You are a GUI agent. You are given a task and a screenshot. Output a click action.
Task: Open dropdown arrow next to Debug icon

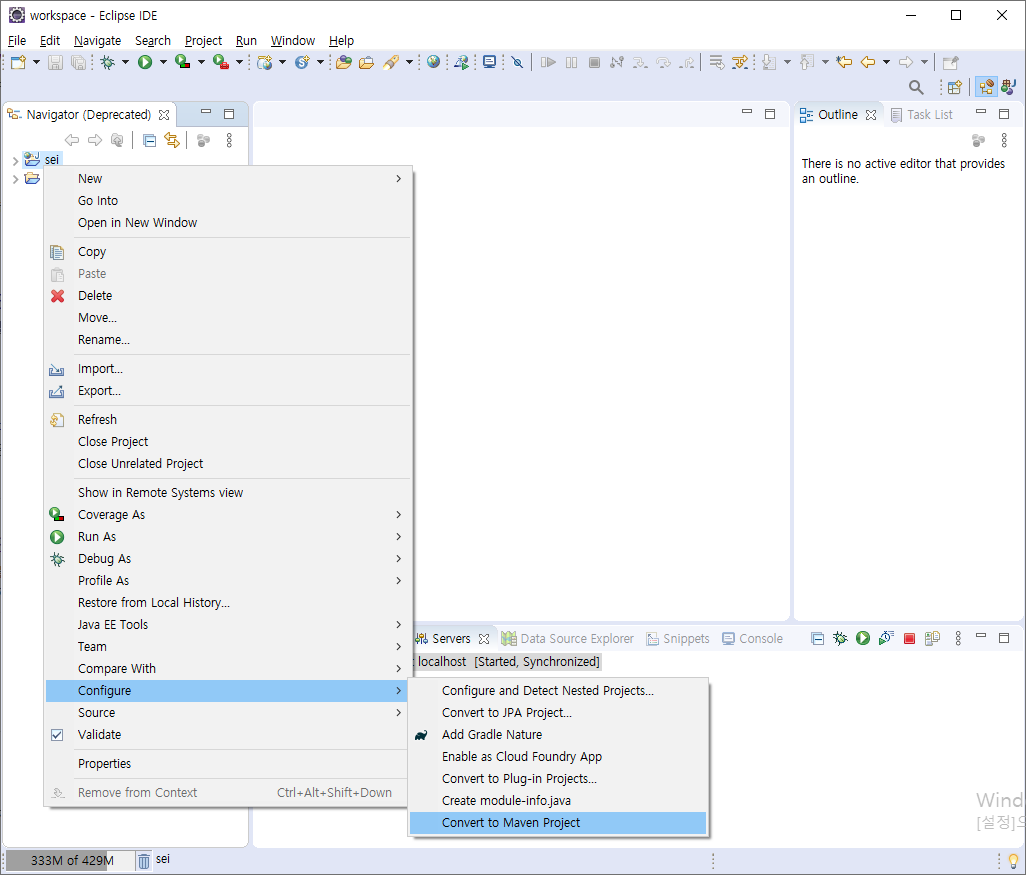pos(125,62)
